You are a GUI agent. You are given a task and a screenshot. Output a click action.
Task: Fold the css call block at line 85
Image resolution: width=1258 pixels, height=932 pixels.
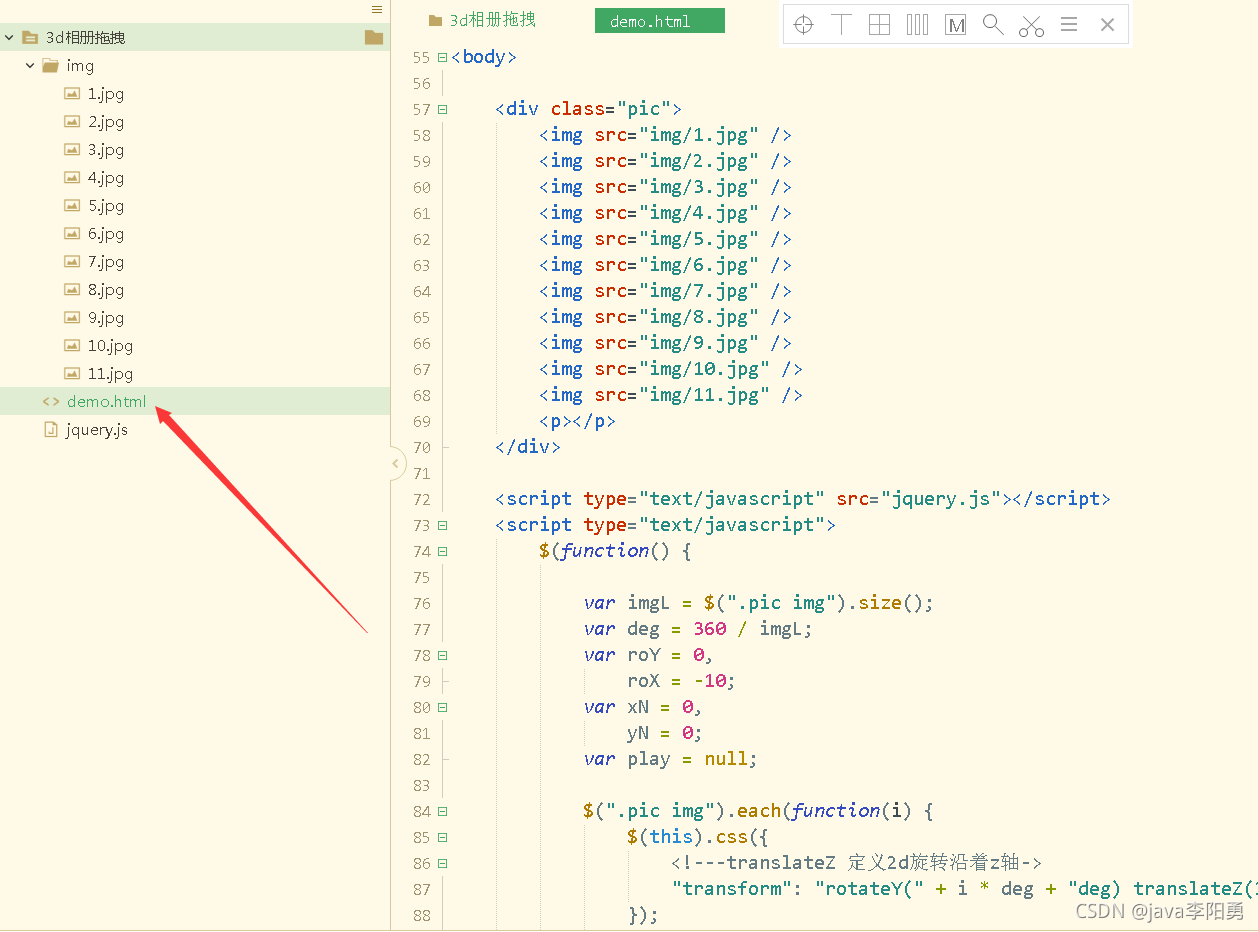[x=442, y=838]
